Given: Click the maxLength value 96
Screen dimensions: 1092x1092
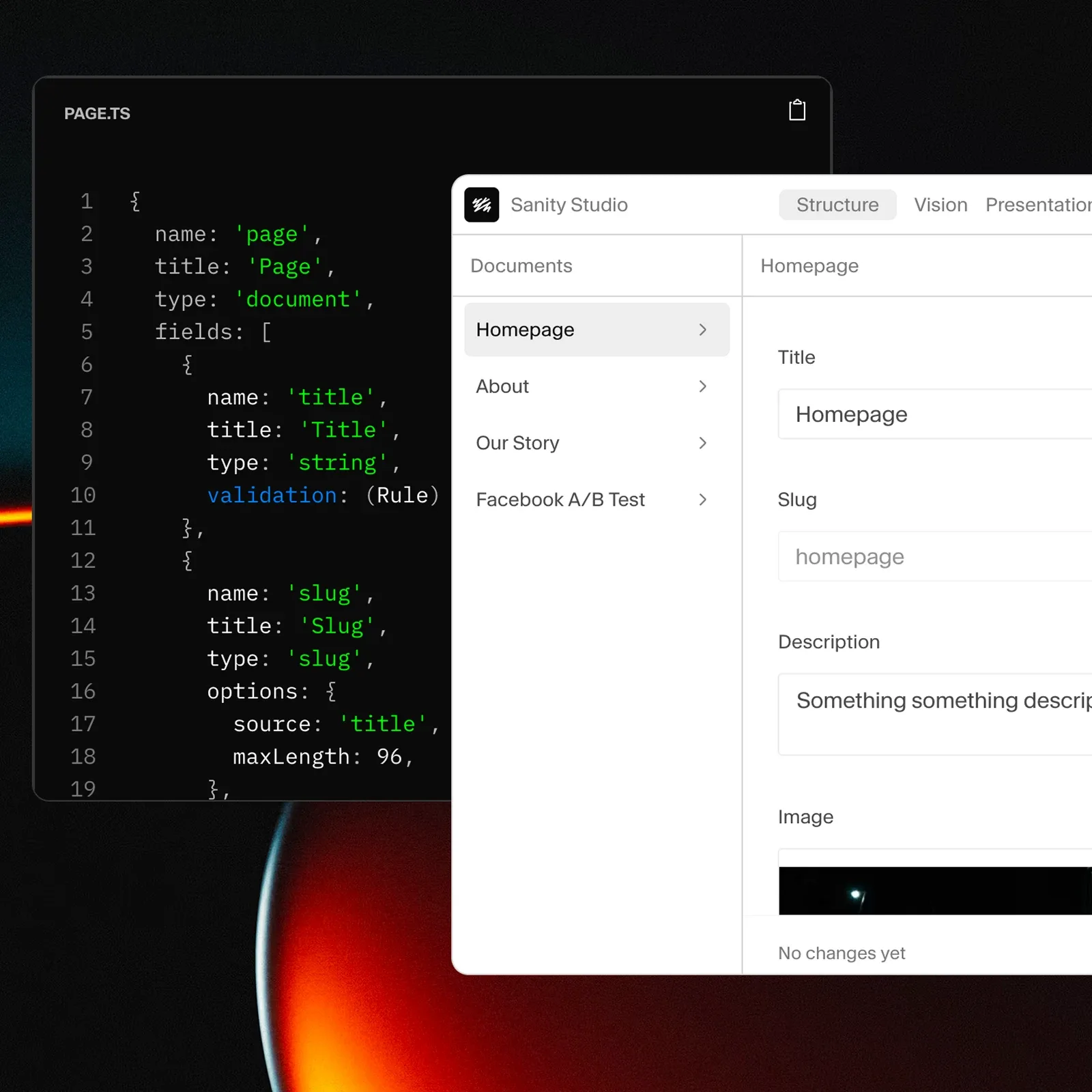Looking at the screenshot, I should [389, 756].
